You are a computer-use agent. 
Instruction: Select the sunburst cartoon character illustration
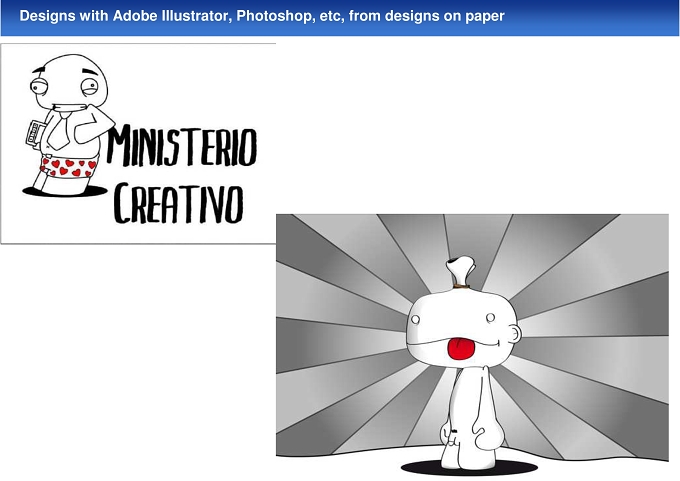tap(472, 345)
